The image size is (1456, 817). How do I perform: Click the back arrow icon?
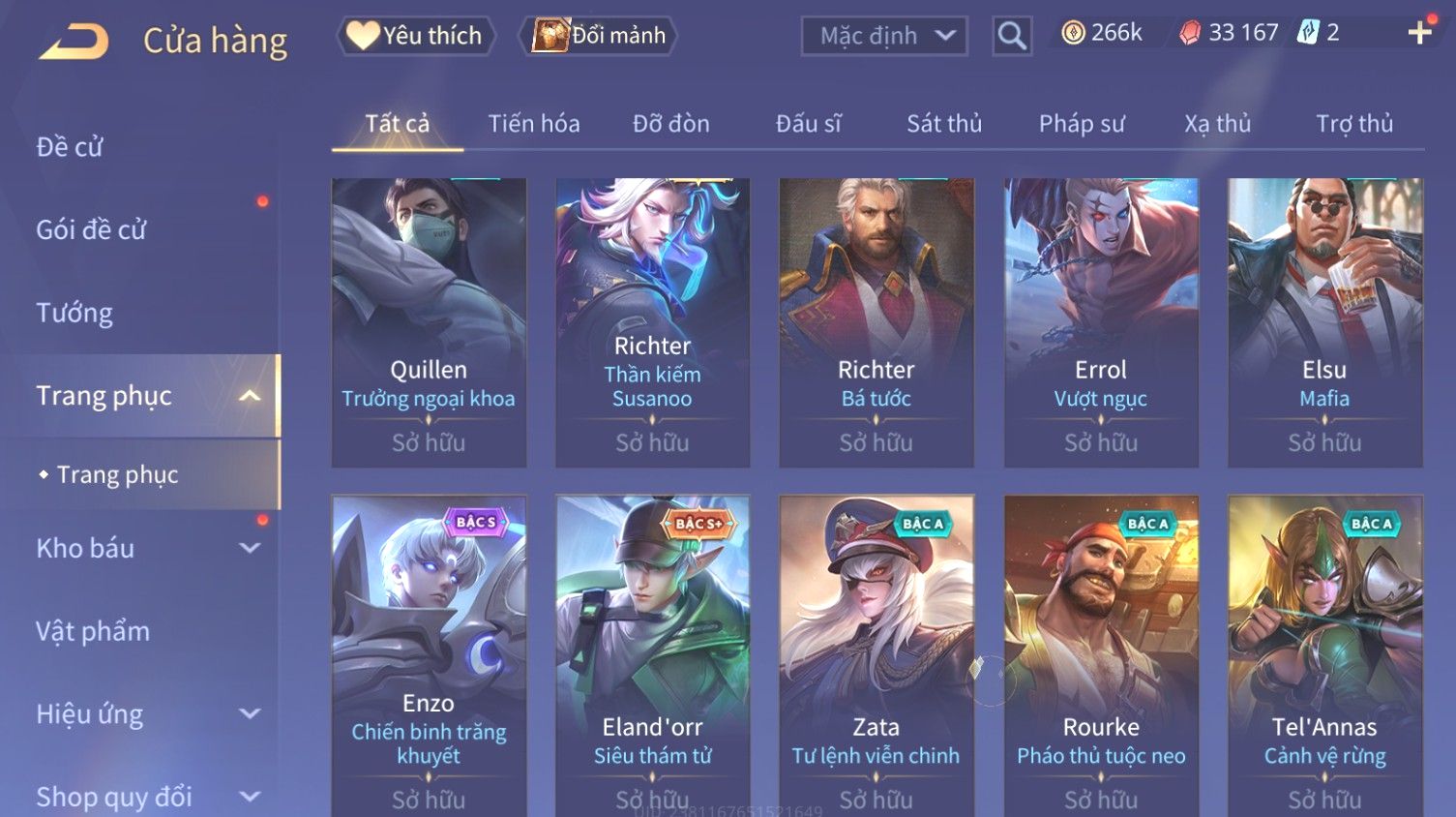coord(74,42)
